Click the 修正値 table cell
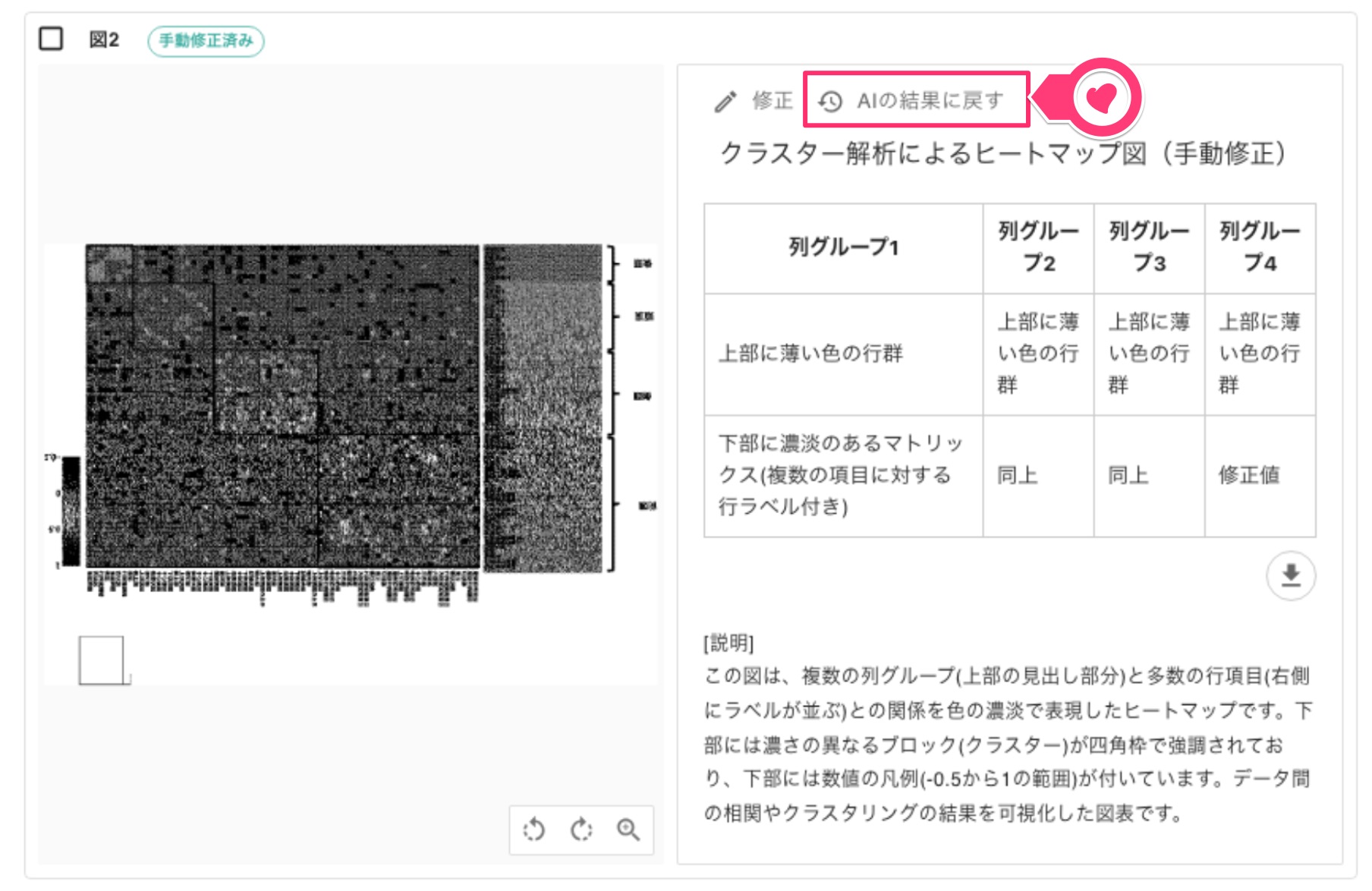The width and height of the screenshot is (1372, 891). [1260, 475]
